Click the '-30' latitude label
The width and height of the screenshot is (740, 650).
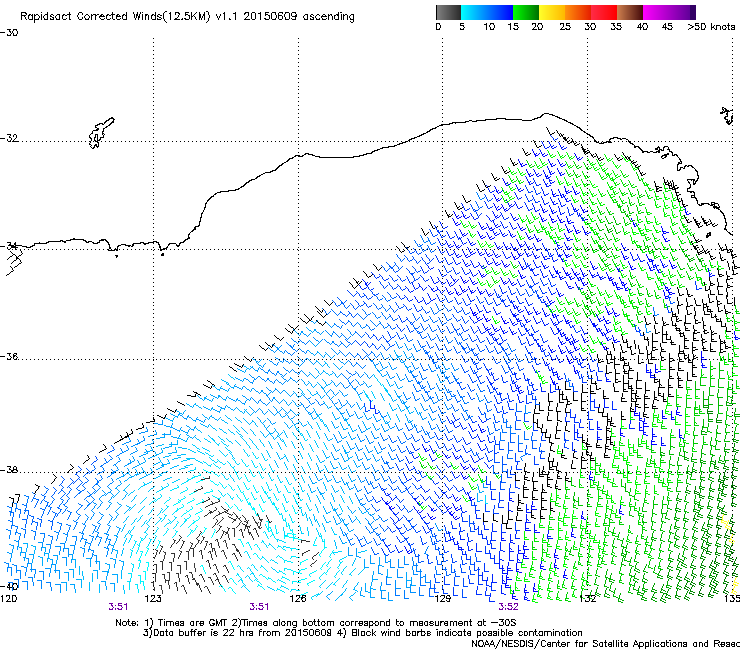click(9, 33)
